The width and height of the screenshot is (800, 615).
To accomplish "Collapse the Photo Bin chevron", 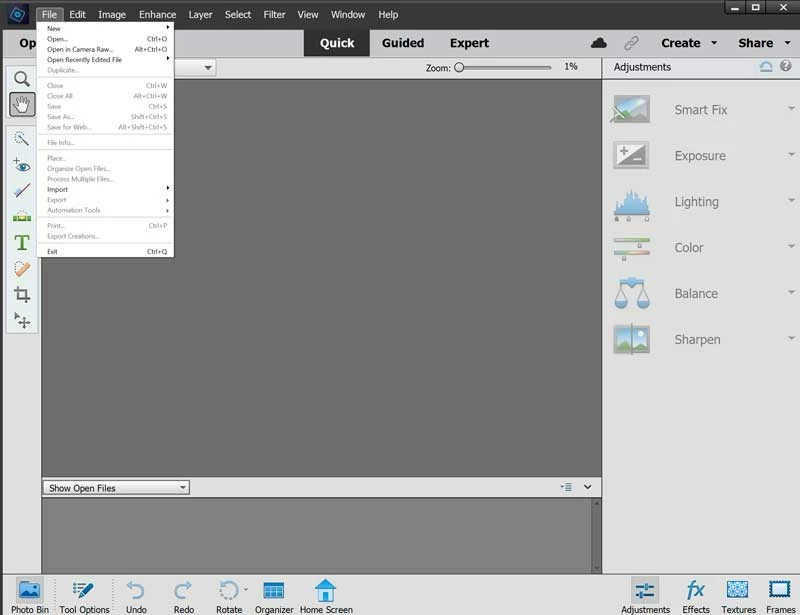I will coord(588,487).
